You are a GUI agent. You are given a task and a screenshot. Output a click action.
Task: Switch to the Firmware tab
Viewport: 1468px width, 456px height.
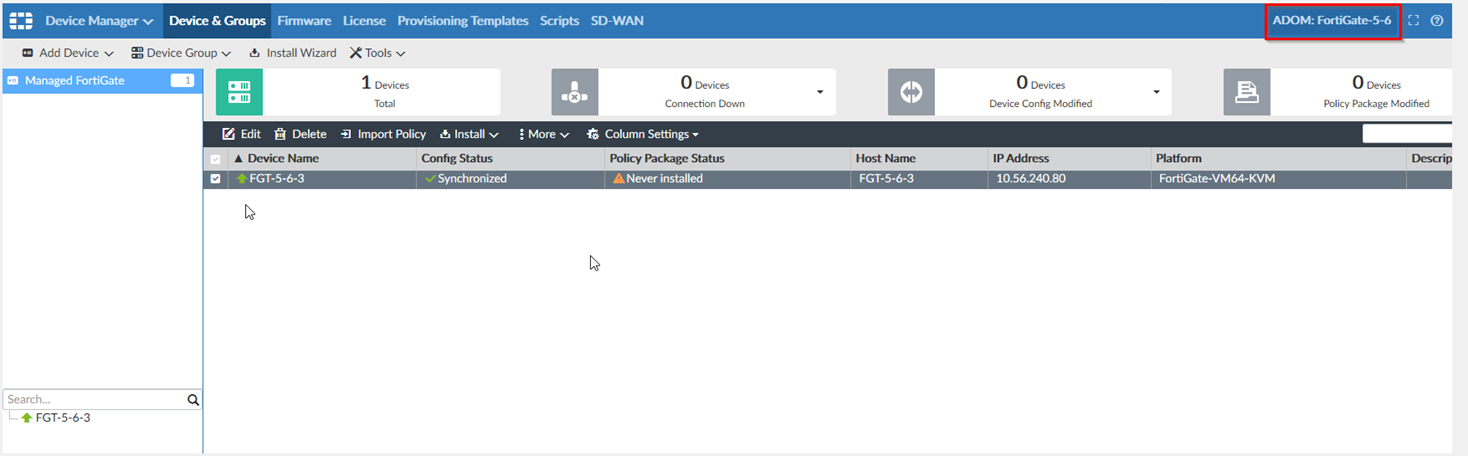click(304, 20)
